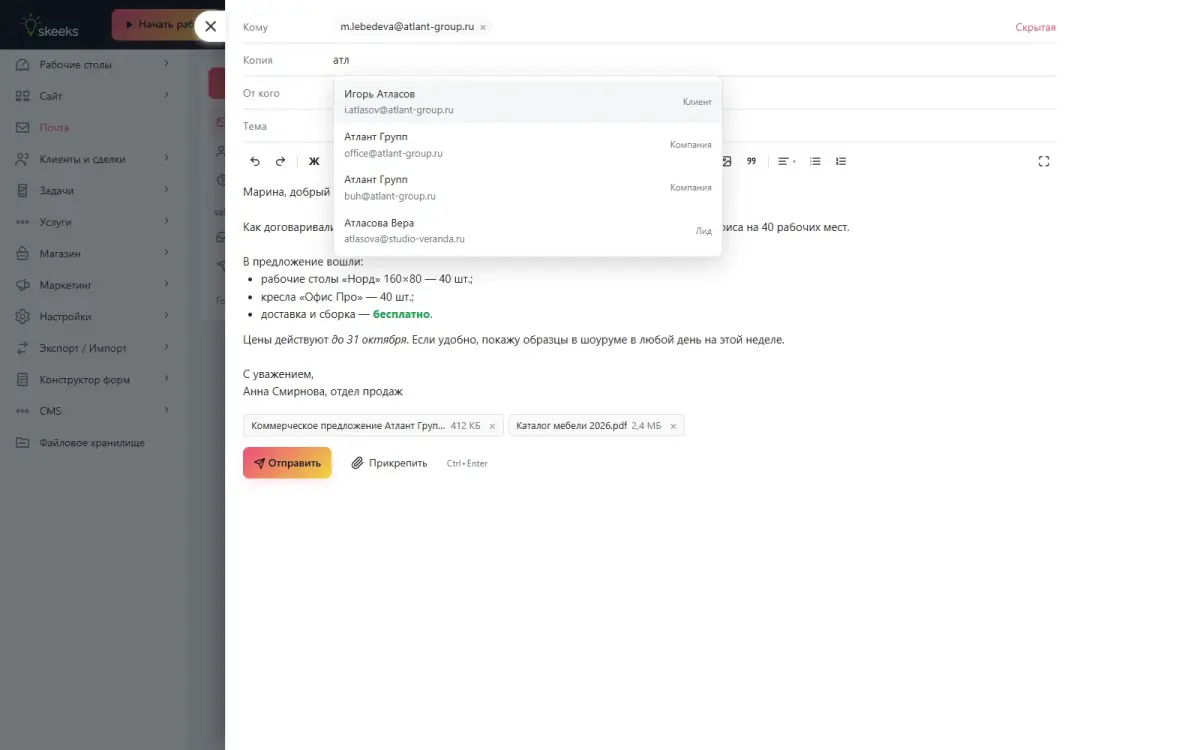Expand Услуги submenu chevron
This screenshot has height=750, width=1200.
[x=167, y=222]
